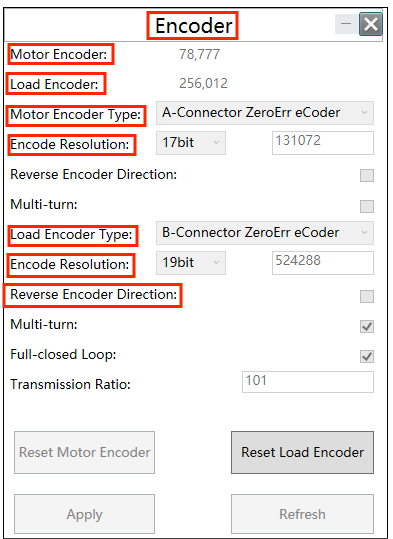393x539 pixels.
Task: Click Reset Motor Encoder button
Action: point(84,452)
